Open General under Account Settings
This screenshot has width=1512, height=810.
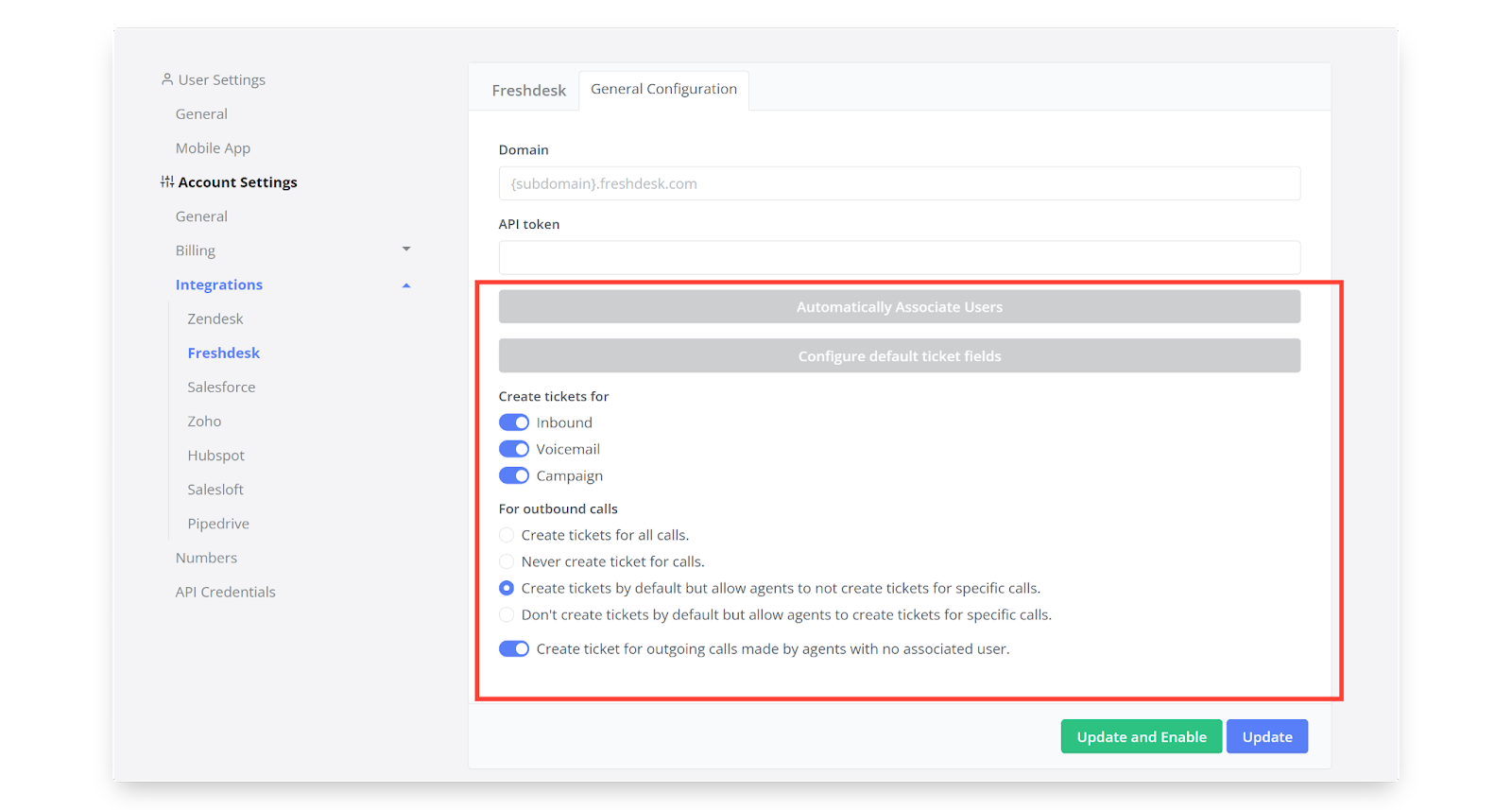(201, 215)
